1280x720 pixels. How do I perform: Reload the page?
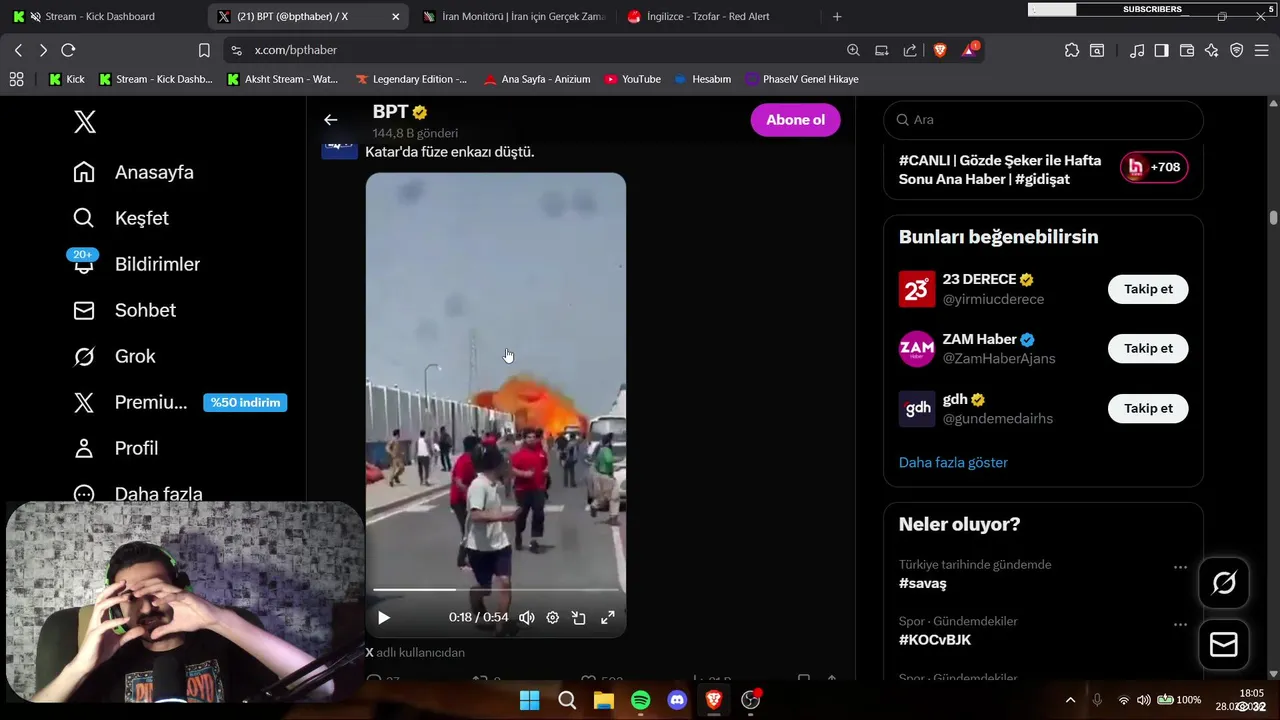click(x=68, y=50)
